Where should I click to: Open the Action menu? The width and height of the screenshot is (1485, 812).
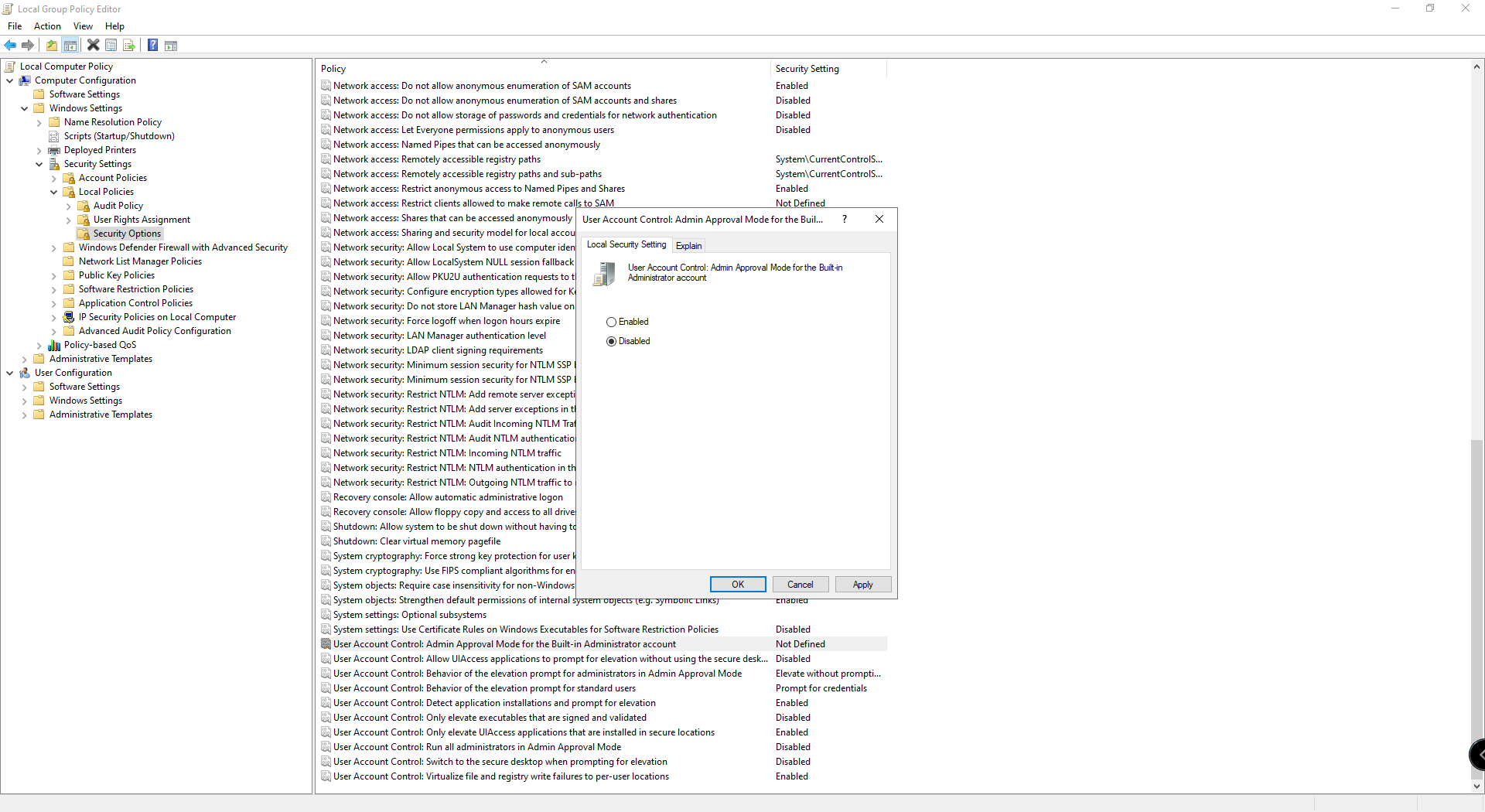tap(47, 26)
